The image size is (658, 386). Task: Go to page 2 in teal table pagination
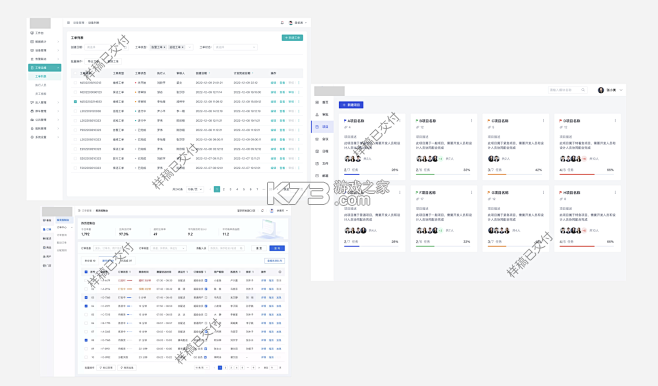point(224,189)
